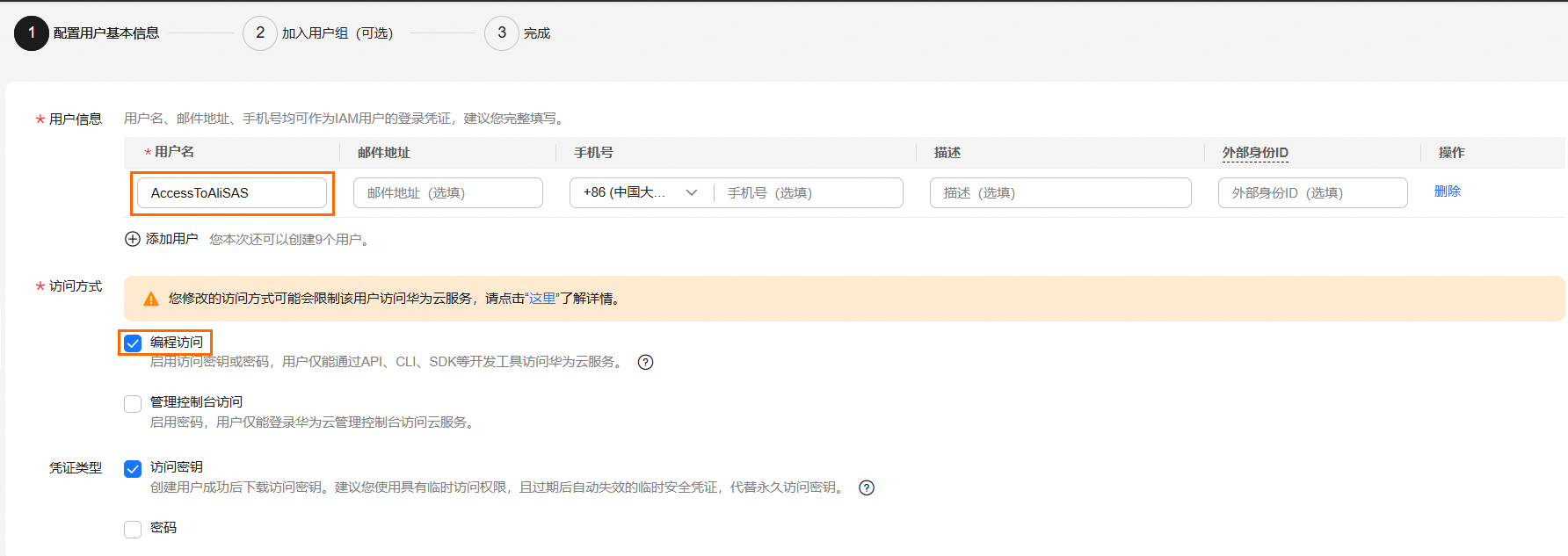The height and width of the screenshot is (556, 1568).
Task: Click the 管理控制台访问 label text
Action: pyautogui.click(x=197, y=402)
